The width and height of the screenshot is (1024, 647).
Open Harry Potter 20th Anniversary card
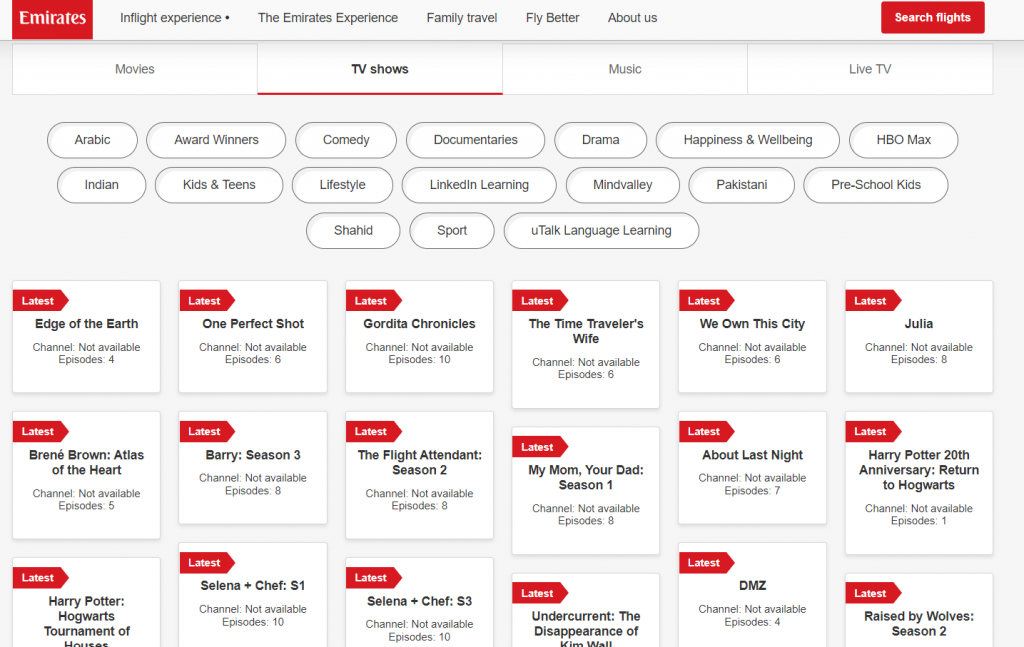(x=919, y=483)
